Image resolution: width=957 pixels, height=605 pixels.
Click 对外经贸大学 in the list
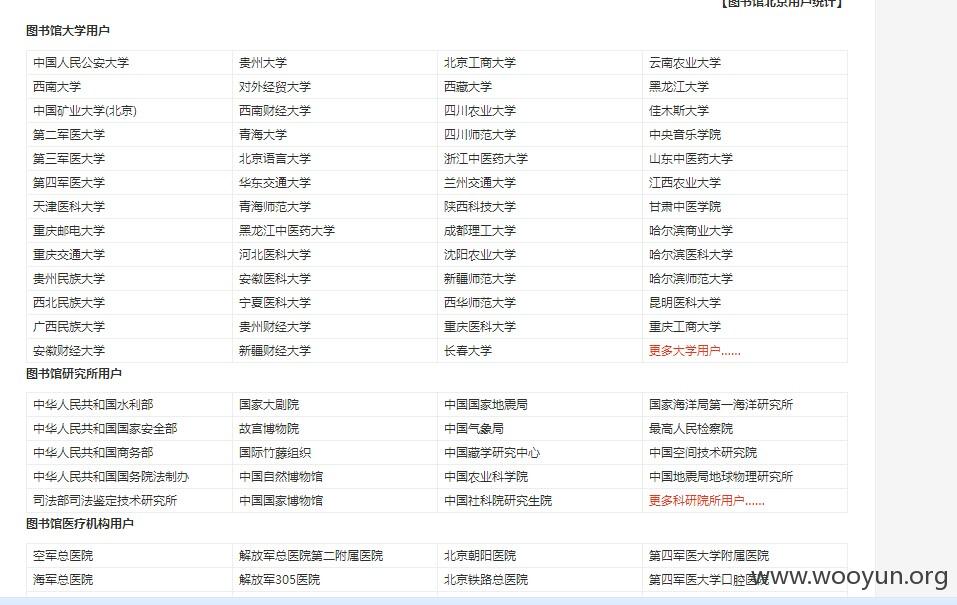[275, 87]
